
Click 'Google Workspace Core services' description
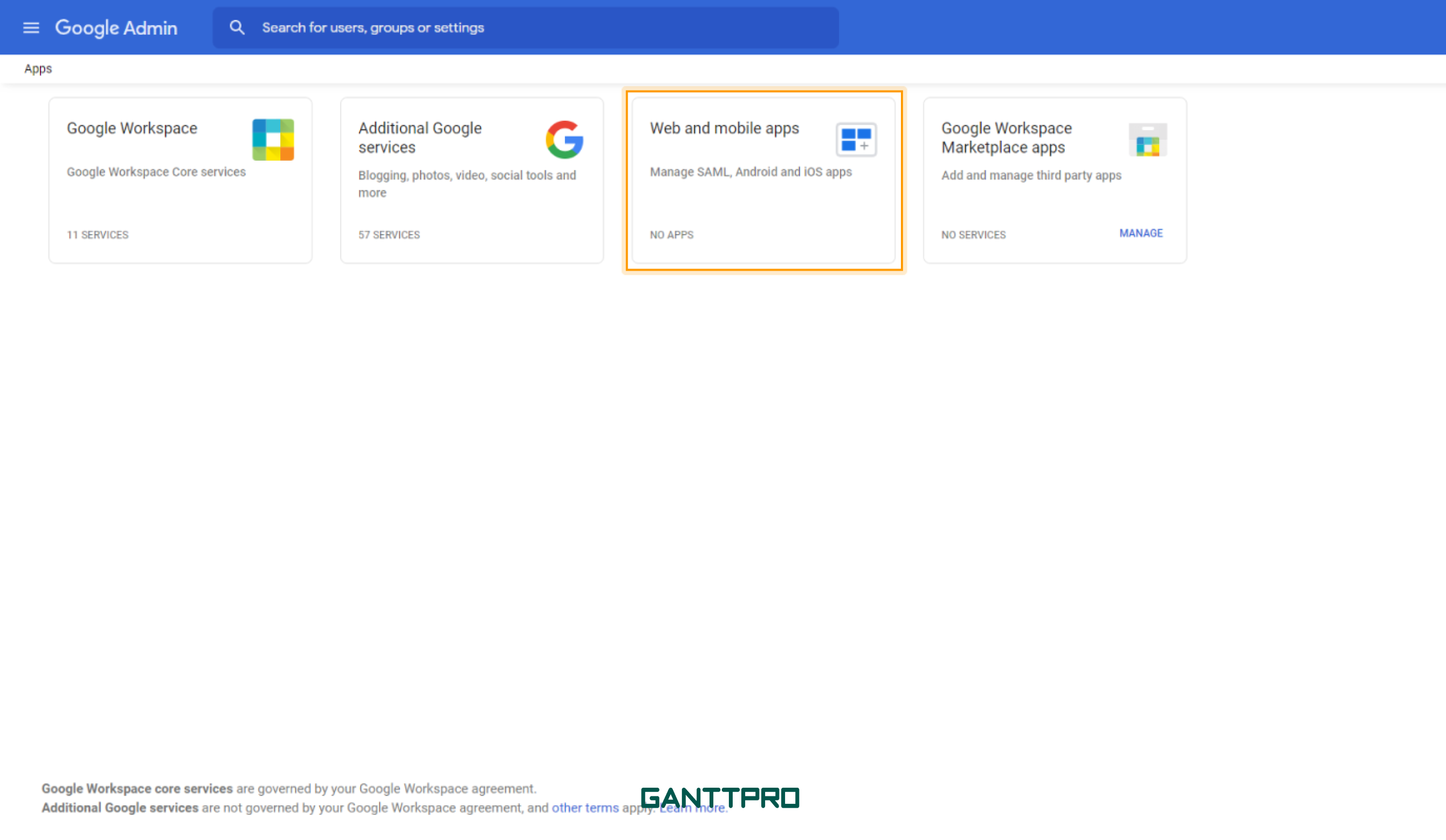[156, 171]
